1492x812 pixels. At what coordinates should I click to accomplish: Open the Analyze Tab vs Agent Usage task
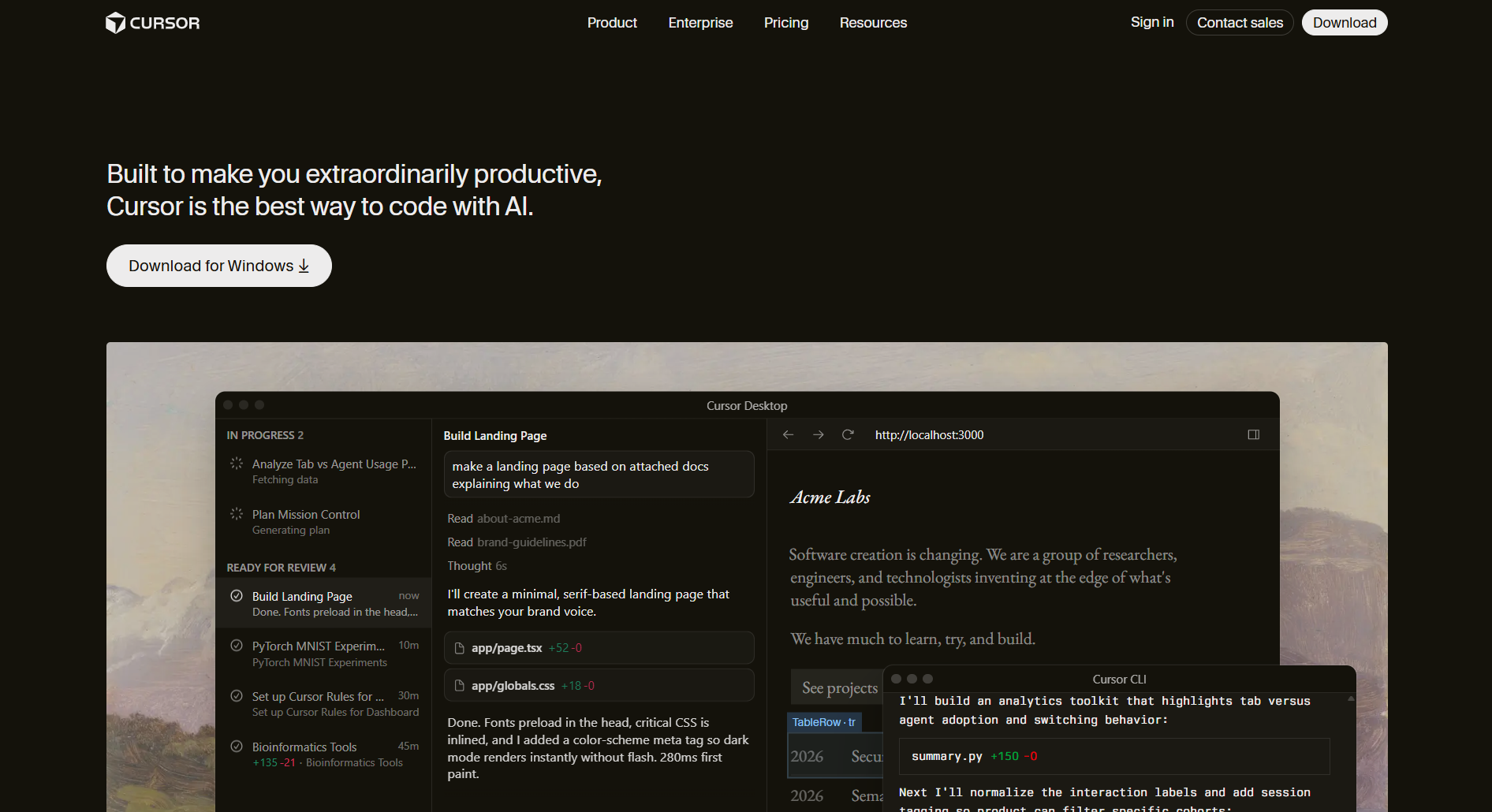pyautogui.click(x=323, y=471)
